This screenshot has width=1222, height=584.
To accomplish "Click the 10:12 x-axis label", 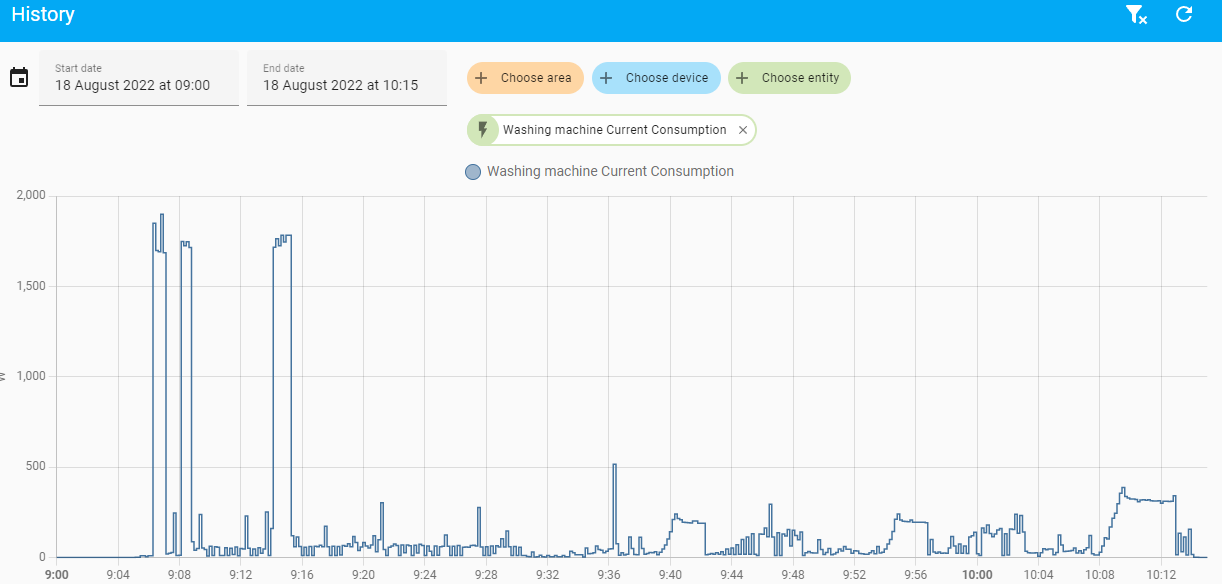I will (x=1161, y=575).
